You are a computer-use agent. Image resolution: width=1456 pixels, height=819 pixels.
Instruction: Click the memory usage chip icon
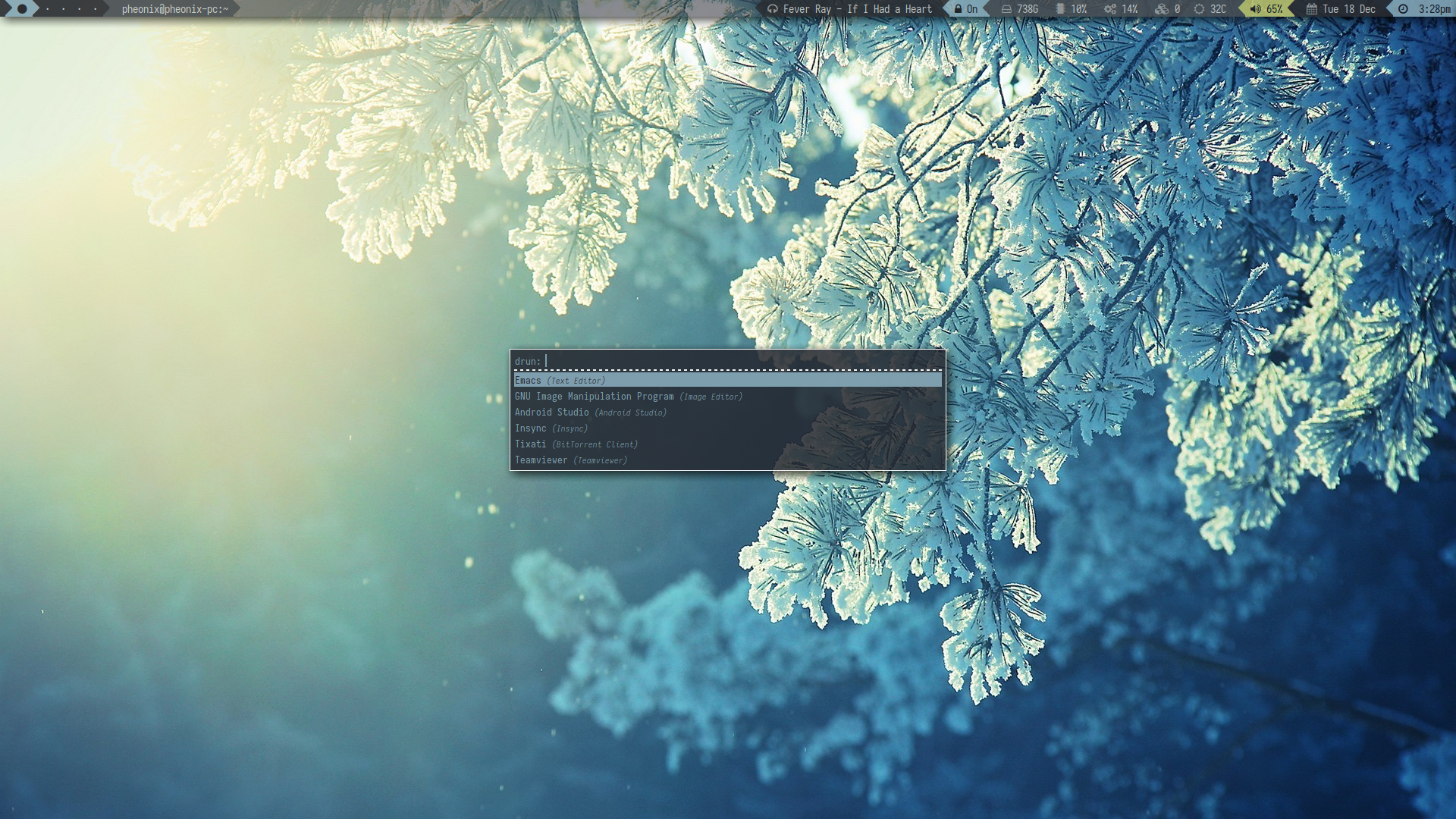coord(1060,9)
